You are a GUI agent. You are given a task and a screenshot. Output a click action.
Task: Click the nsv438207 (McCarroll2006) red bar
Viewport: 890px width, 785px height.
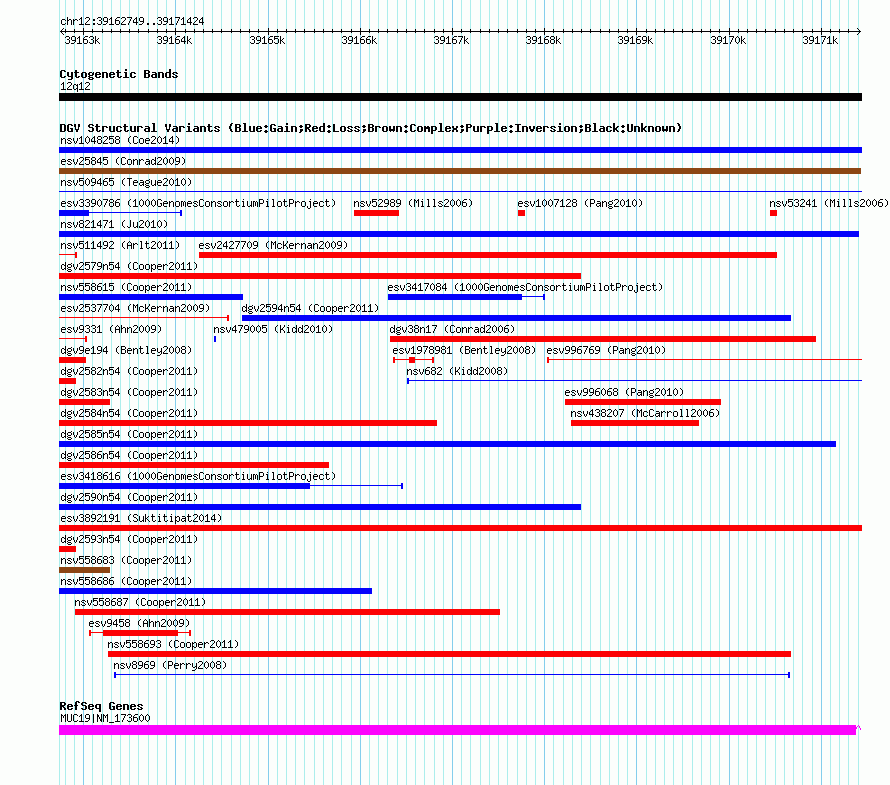pos(635,423)
